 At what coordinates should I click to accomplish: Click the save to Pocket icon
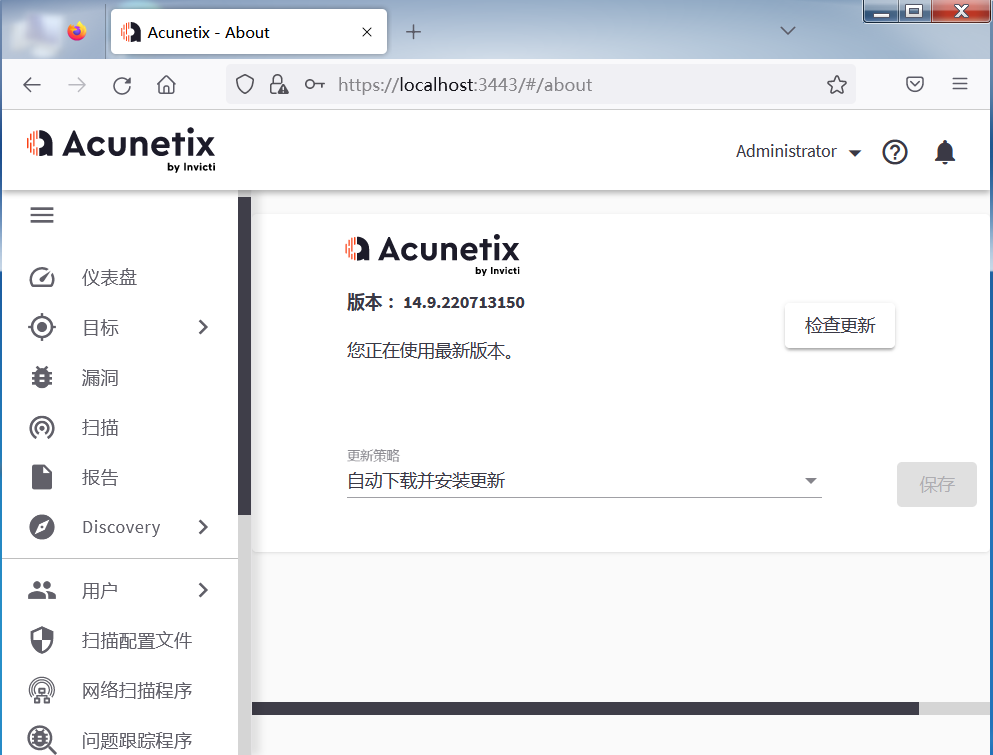coord(914,84)
